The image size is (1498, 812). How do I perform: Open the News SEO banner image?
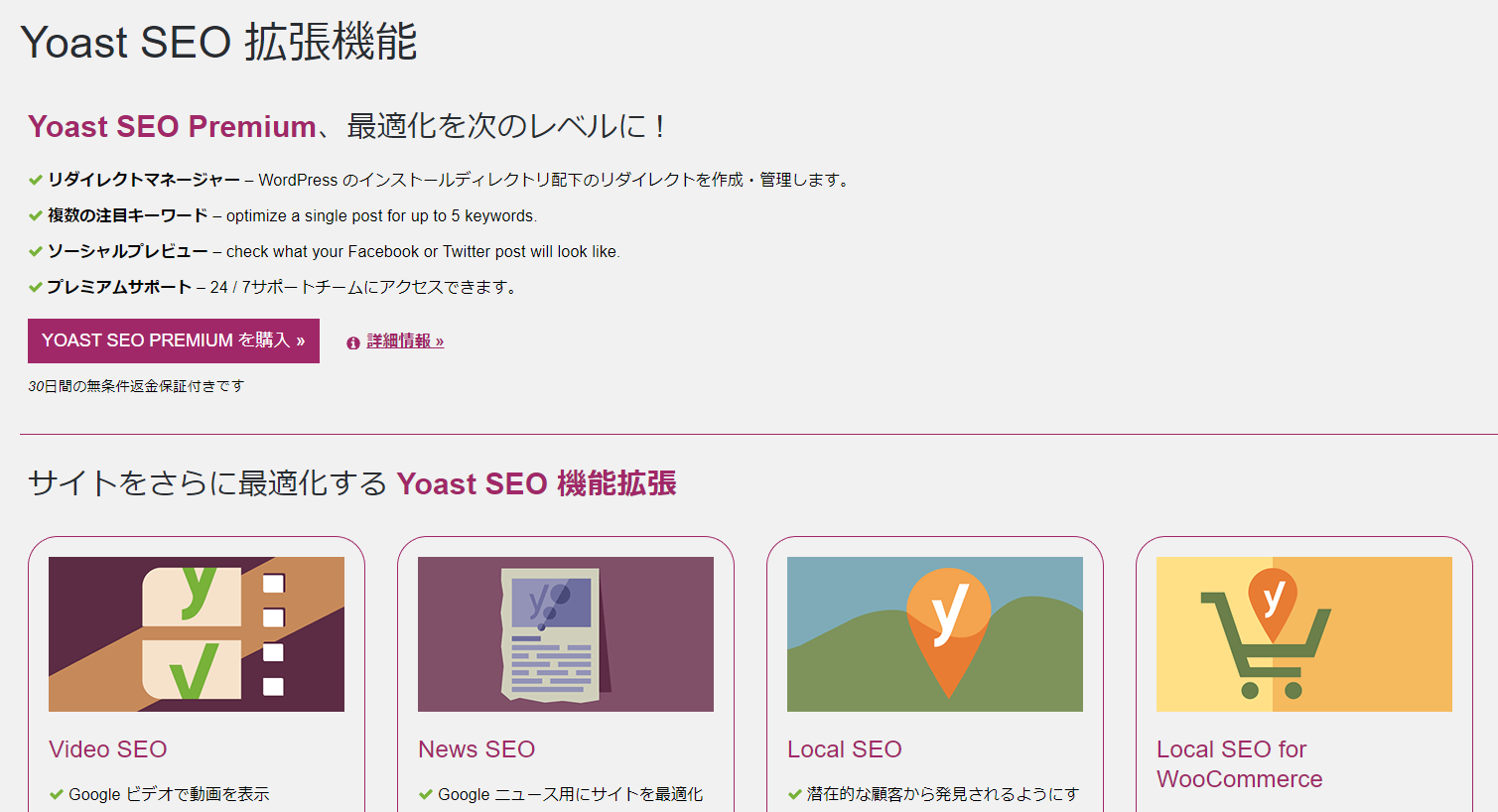pos(566,634)
